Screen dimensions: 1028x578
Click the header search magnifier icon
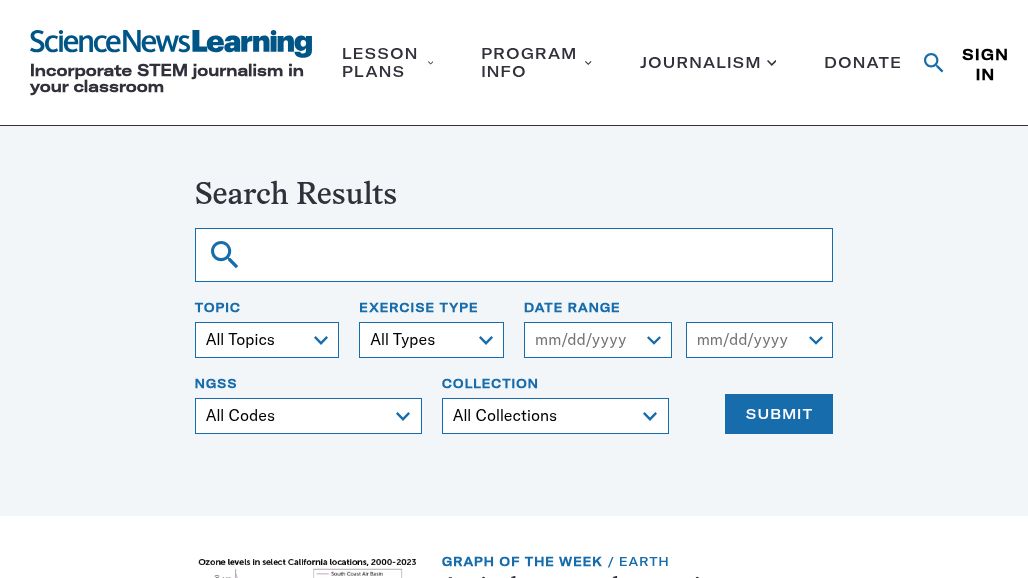point(933,63)
